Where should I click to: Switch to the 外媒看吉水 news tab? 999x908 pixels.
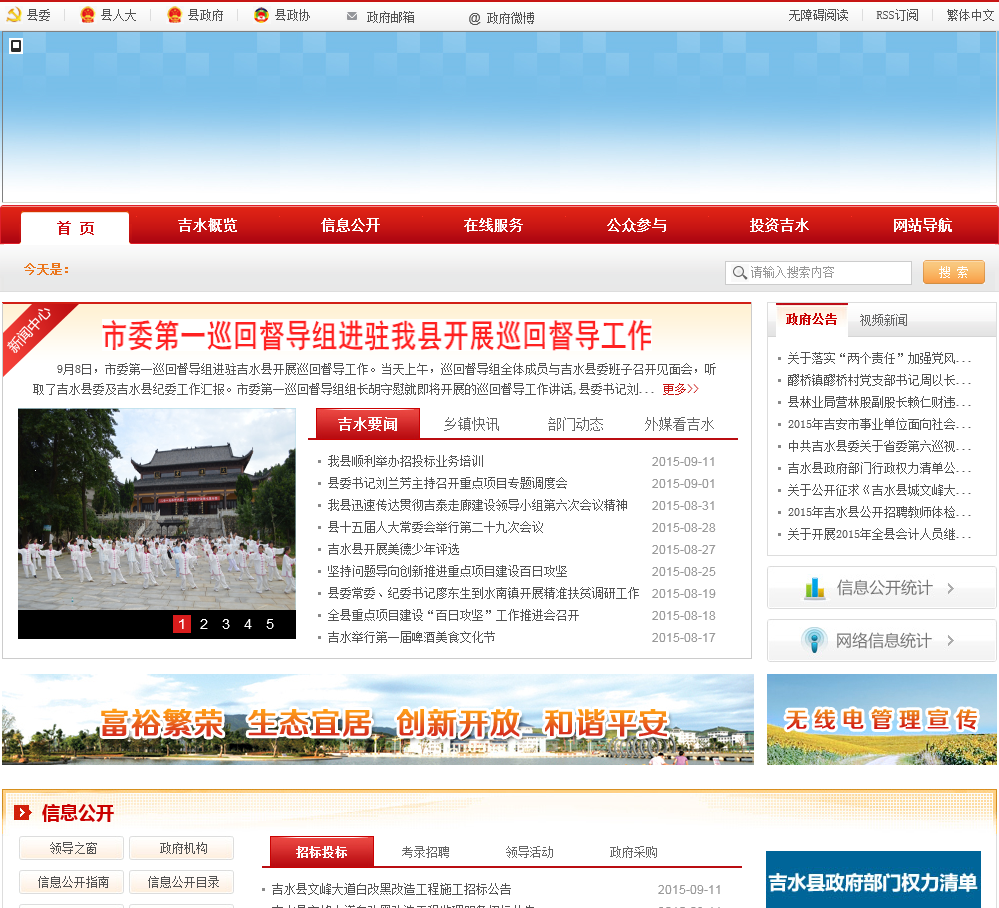click(x=679, y=424)
